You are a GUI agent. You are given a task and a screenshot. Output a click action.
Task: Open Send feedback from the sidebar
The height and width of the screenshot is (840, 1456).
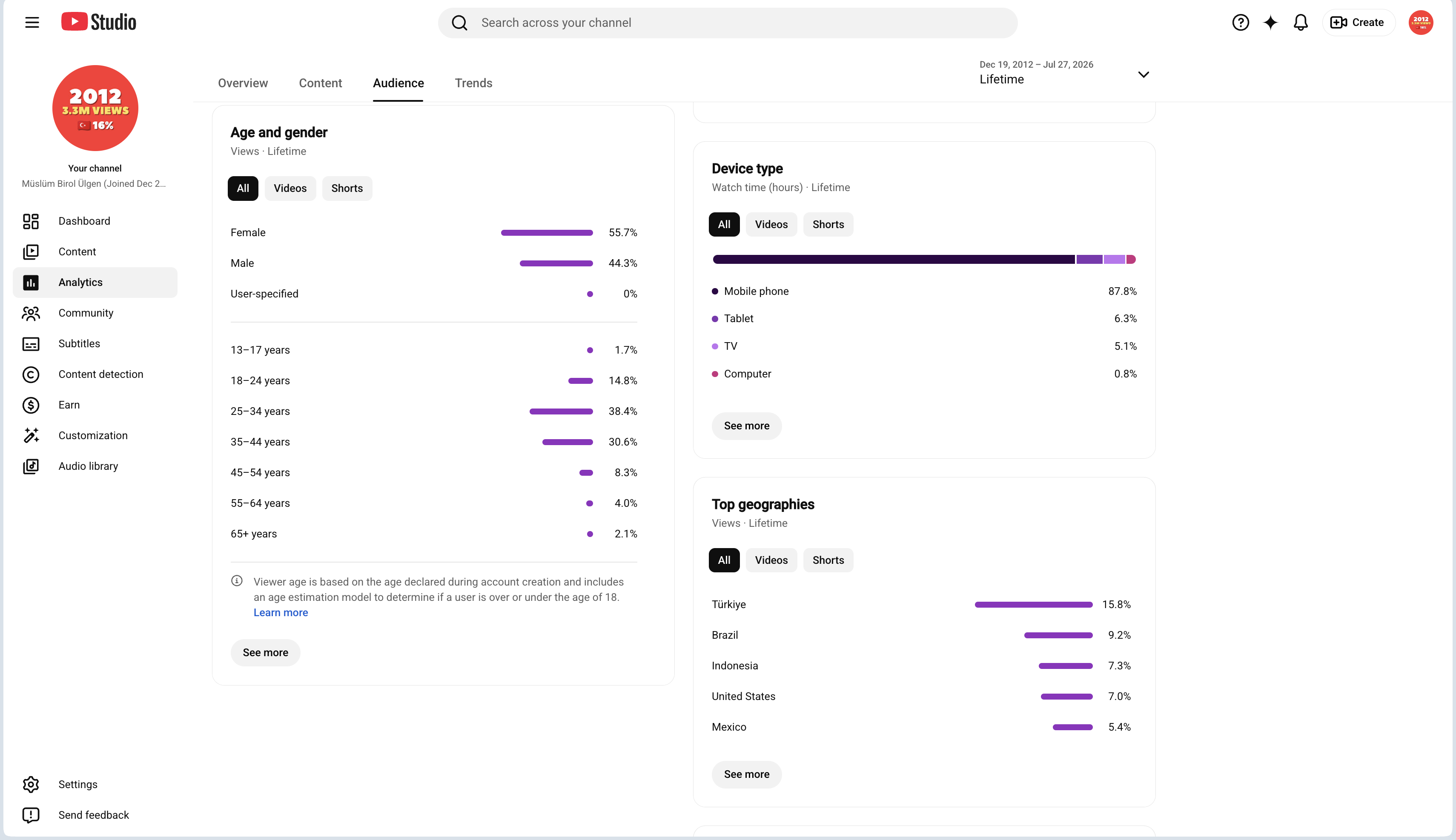pos(95,815)
